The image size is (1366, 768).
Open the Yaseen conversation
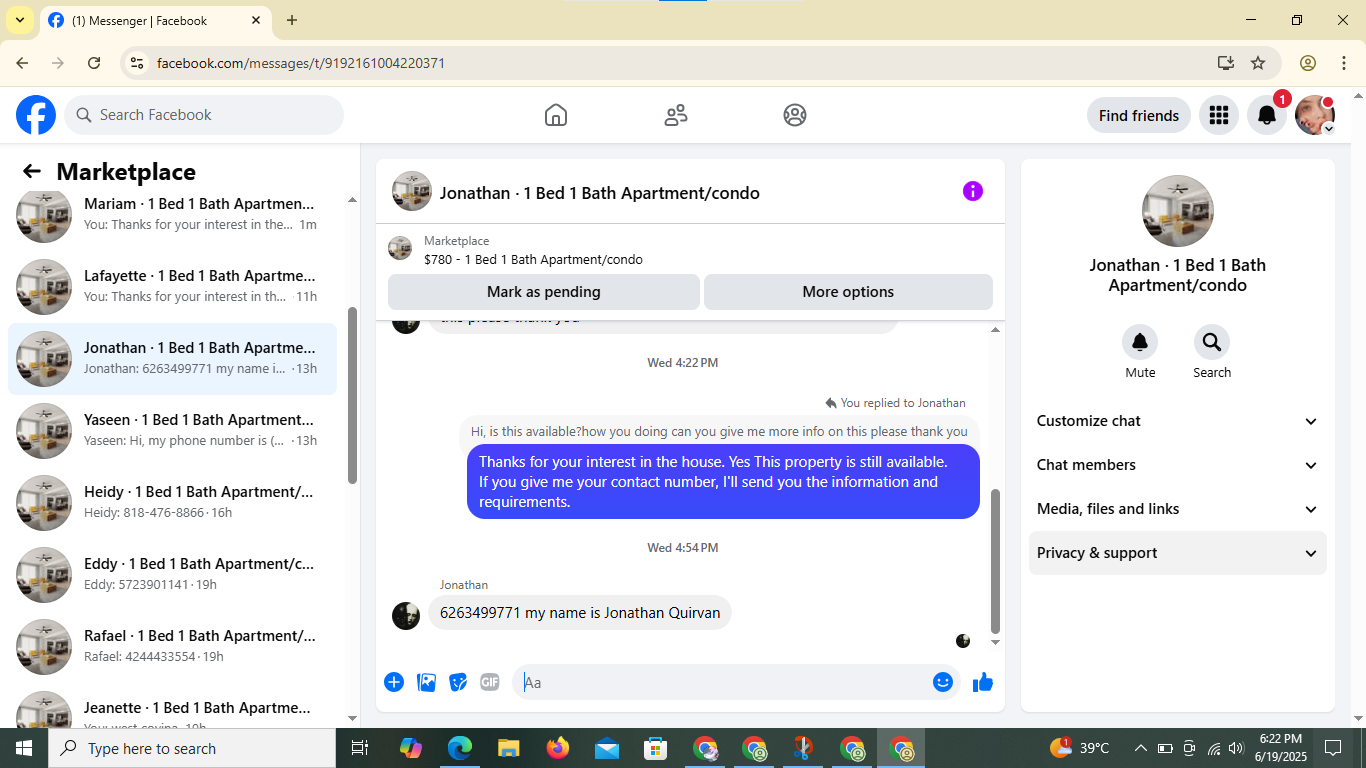pos(172,430)
